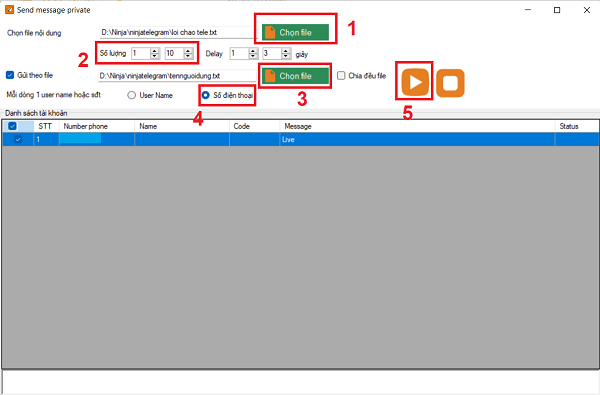Screen dimensions: 600x395
Task: Enable the Chia đều file checkbox
Action: [x=341, y=75]
